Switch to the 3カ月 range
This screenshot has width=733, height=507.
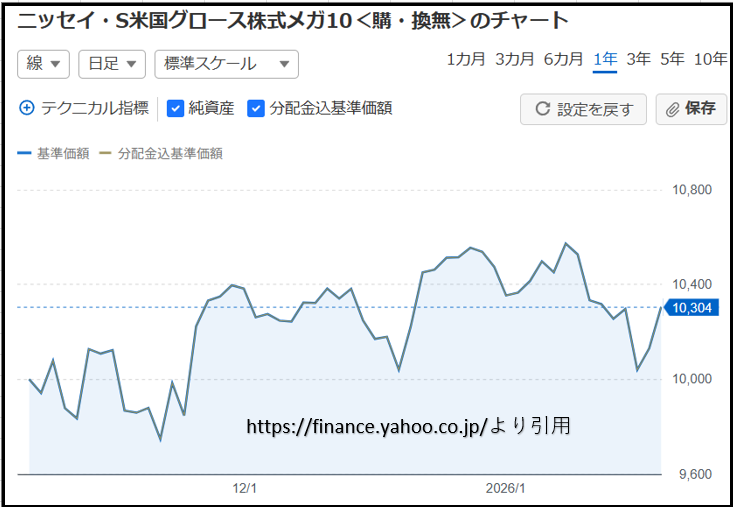tap(514, 59)
